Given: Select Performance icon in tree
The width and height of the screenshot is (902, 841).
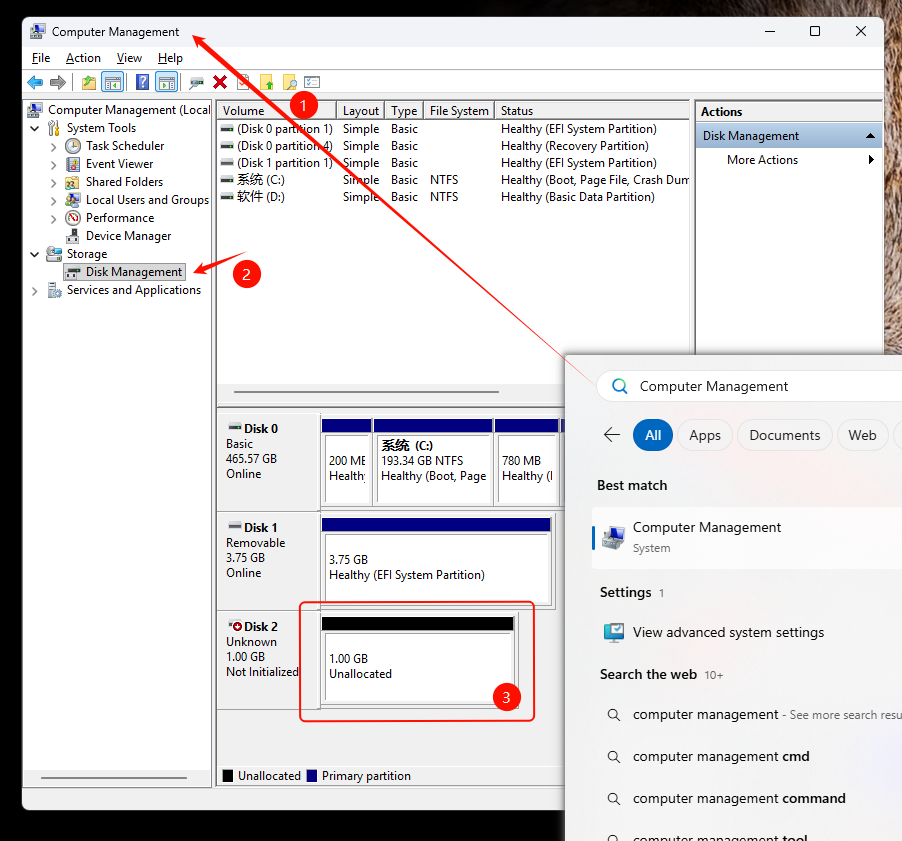Looking at the screenshot, I should click(x=72, y=218).
